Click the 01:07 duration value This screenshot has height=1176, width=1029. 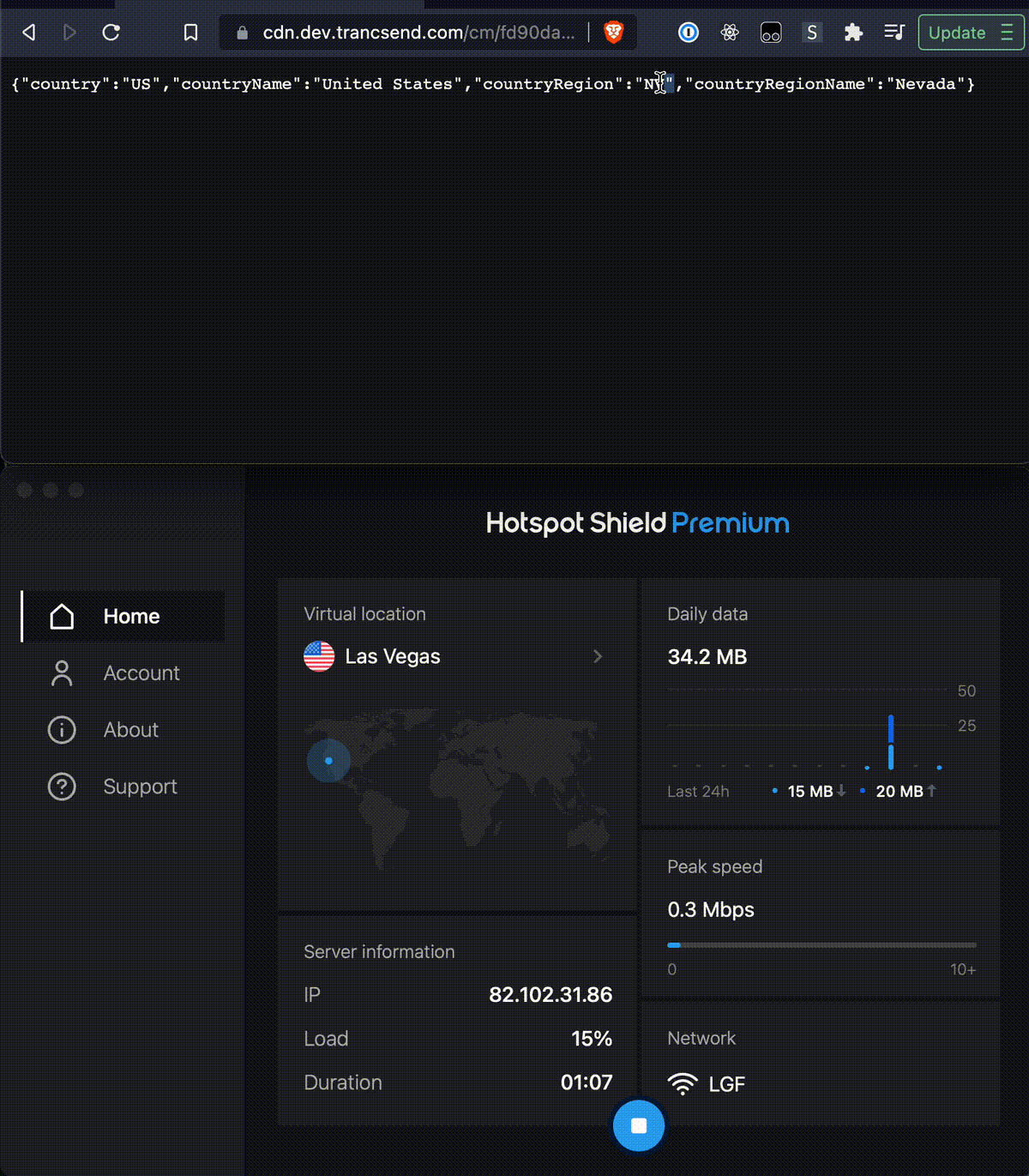(x=587, y=1083)
